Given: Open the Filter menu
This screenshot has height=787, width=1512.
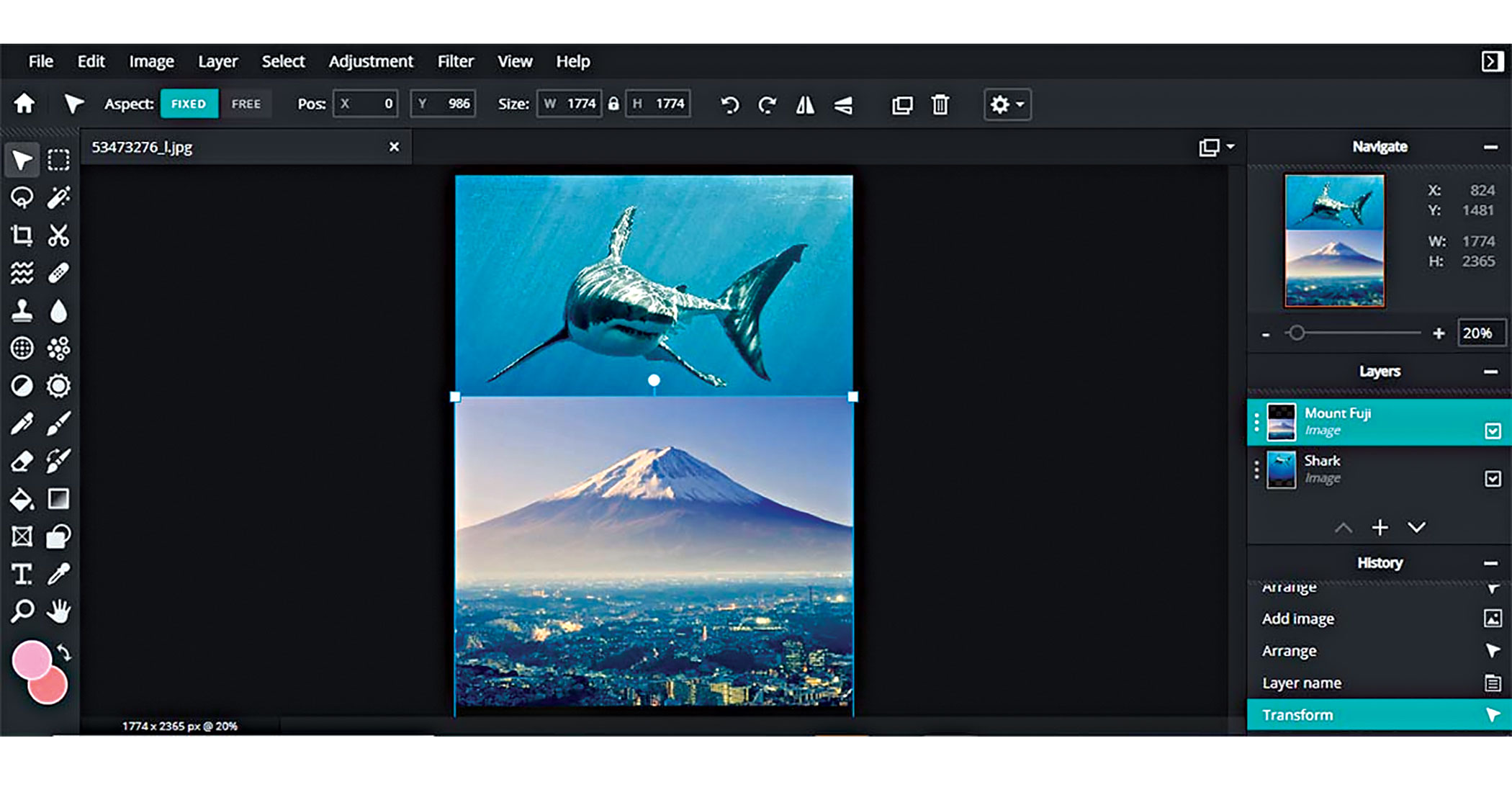Looking at the screenshot, I should tap(455, 62).
